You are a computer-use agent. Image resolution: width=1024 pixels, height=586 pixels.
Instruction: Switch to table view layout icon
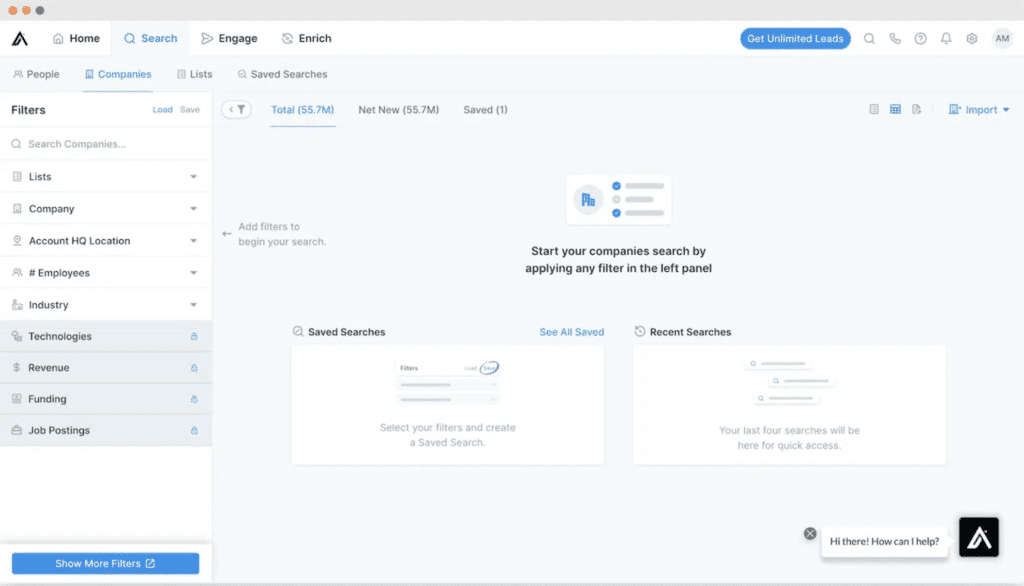click(x=895, y=109)
